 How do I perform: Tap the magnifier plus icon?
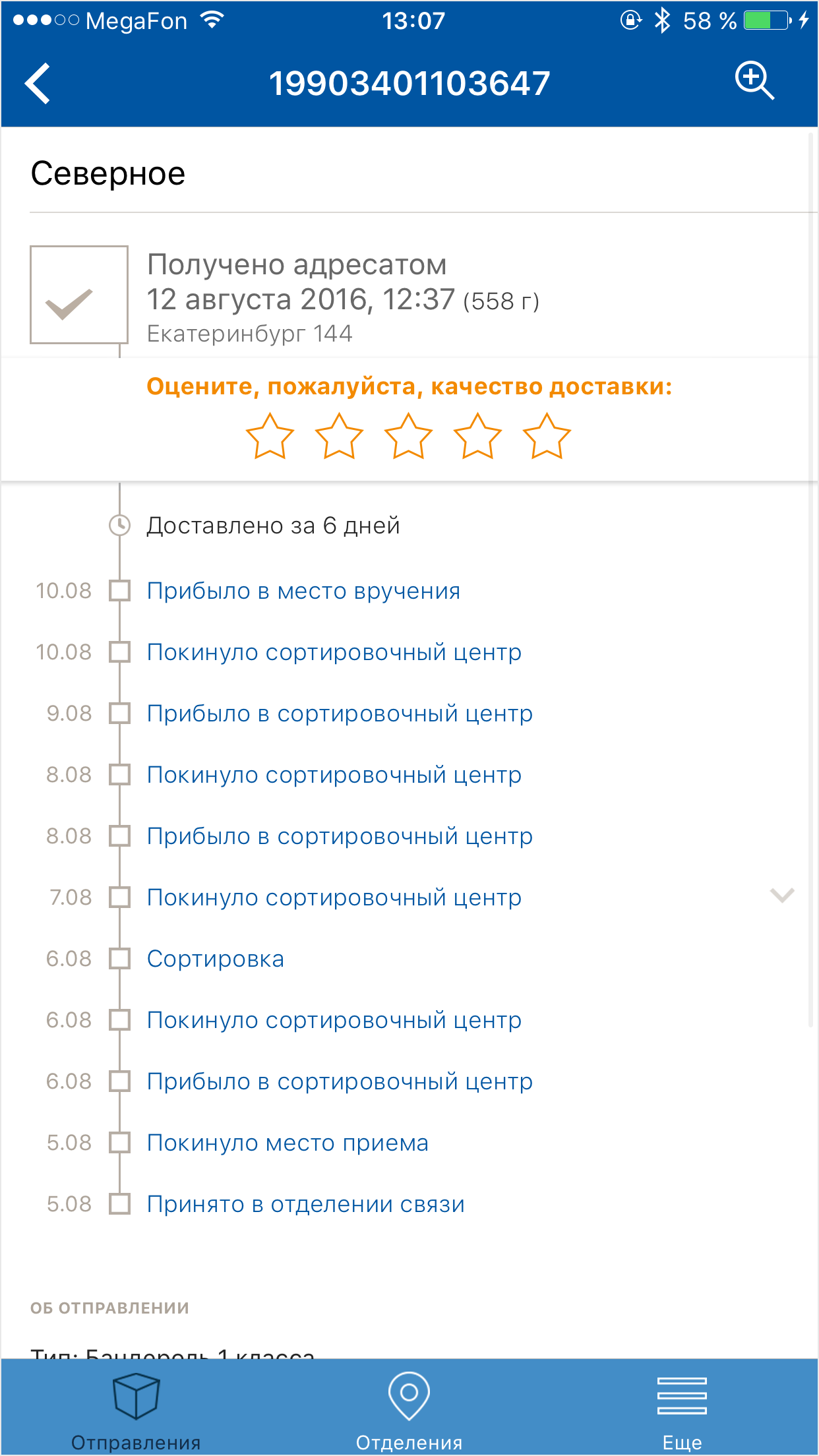(x=754, y=81)
